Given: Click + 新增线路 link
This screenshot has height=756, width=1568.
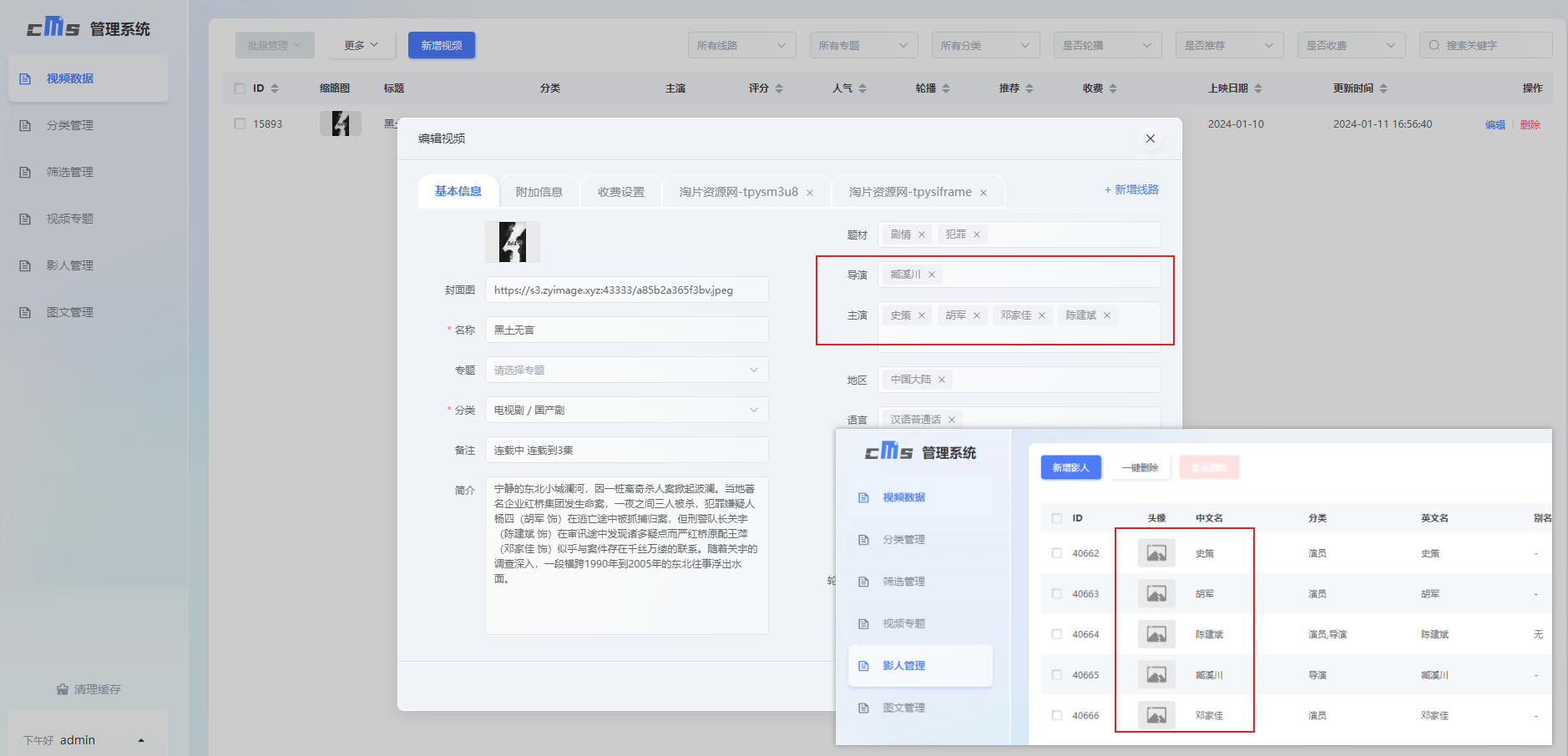Looking at the screenshot, I should pos(1131,189).
